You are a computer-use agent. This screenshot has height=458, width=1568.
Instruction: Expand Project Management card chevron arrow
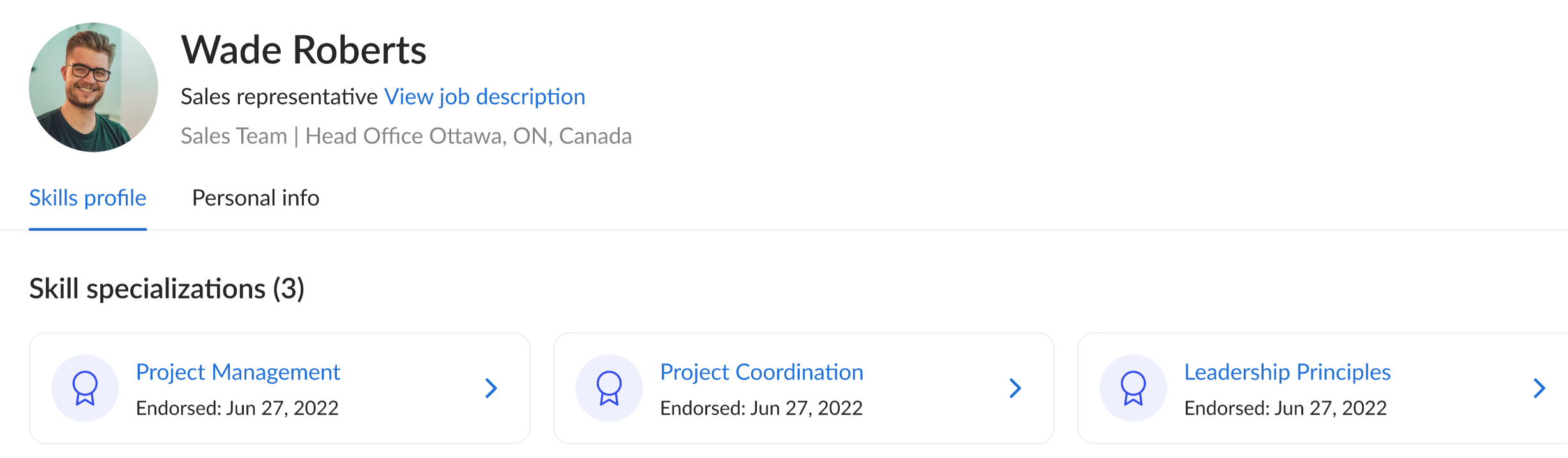491,388
